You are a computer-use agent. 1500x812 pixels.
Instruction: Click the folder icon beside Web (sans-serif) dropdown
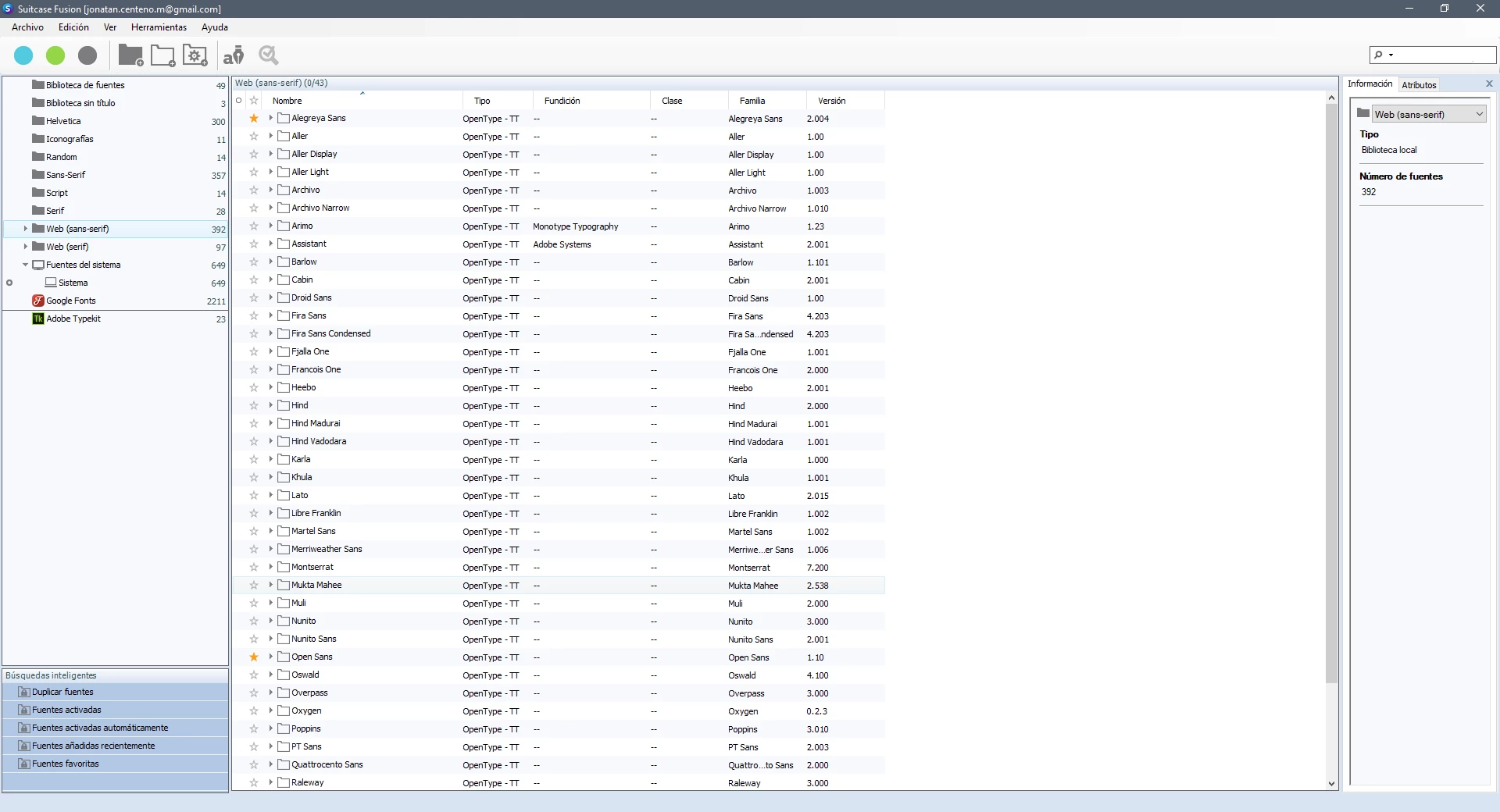pyautogui.click(x=1363, y=113)
